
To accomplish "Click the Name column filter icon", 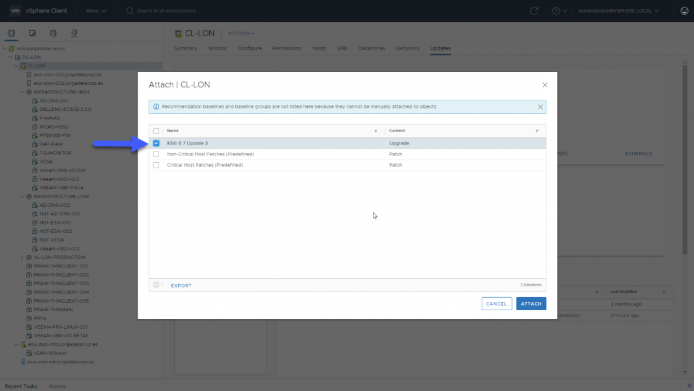I will click(x=376, y=131).
